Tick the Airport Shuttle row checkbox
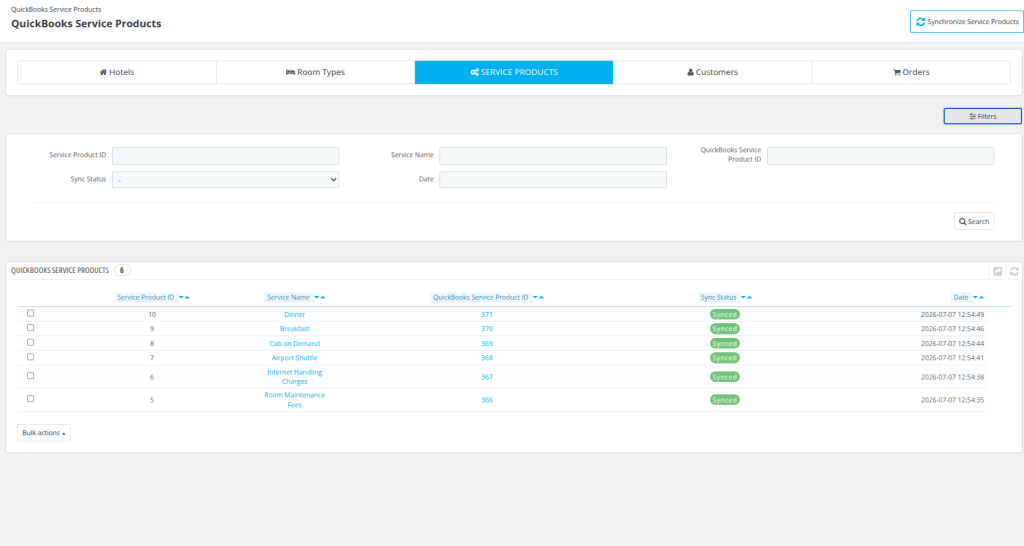1024x546 pixels. 31,357
